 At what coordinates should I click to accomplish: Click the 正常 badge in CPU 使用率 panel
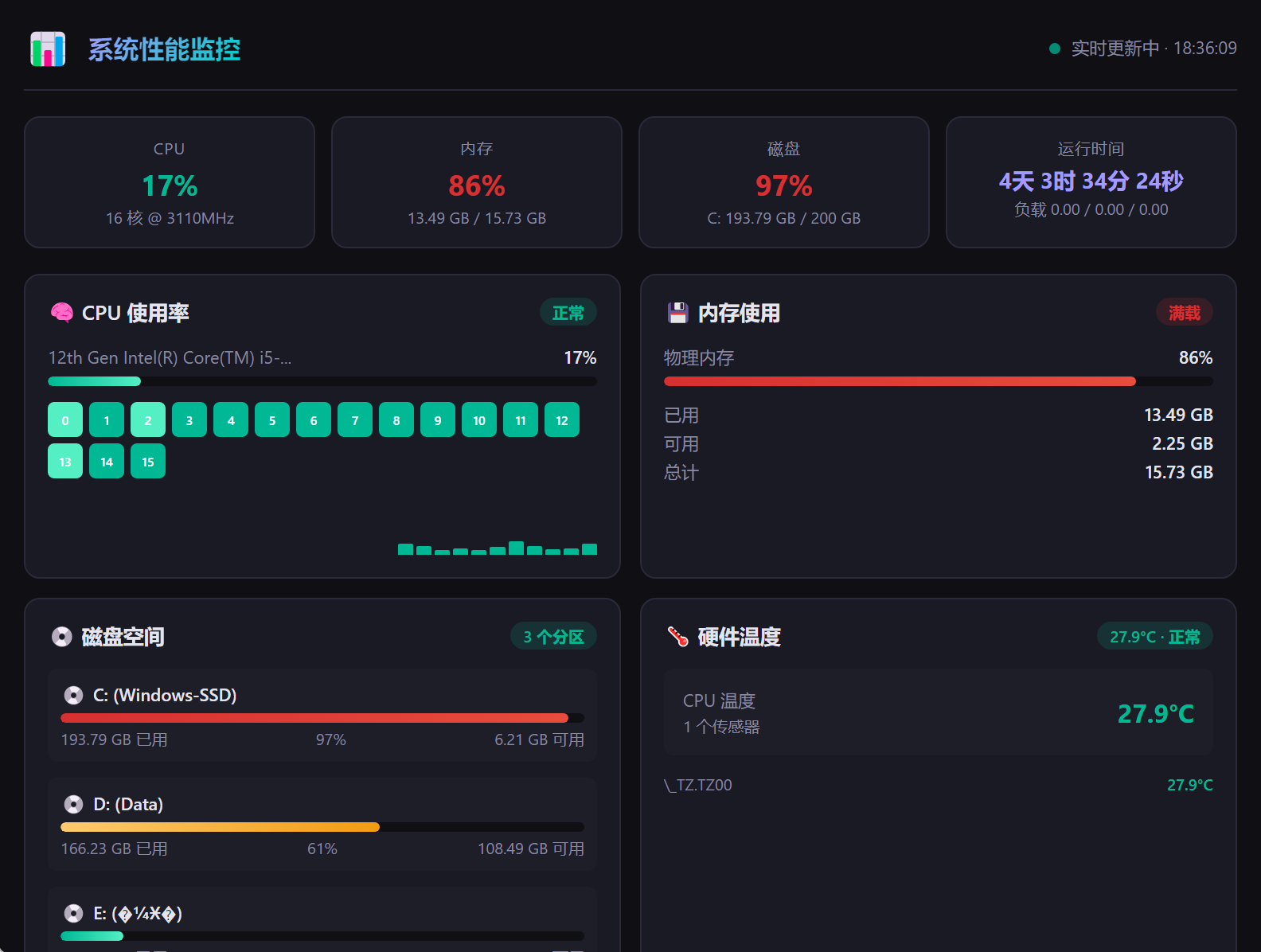click(x=568, y=313)
